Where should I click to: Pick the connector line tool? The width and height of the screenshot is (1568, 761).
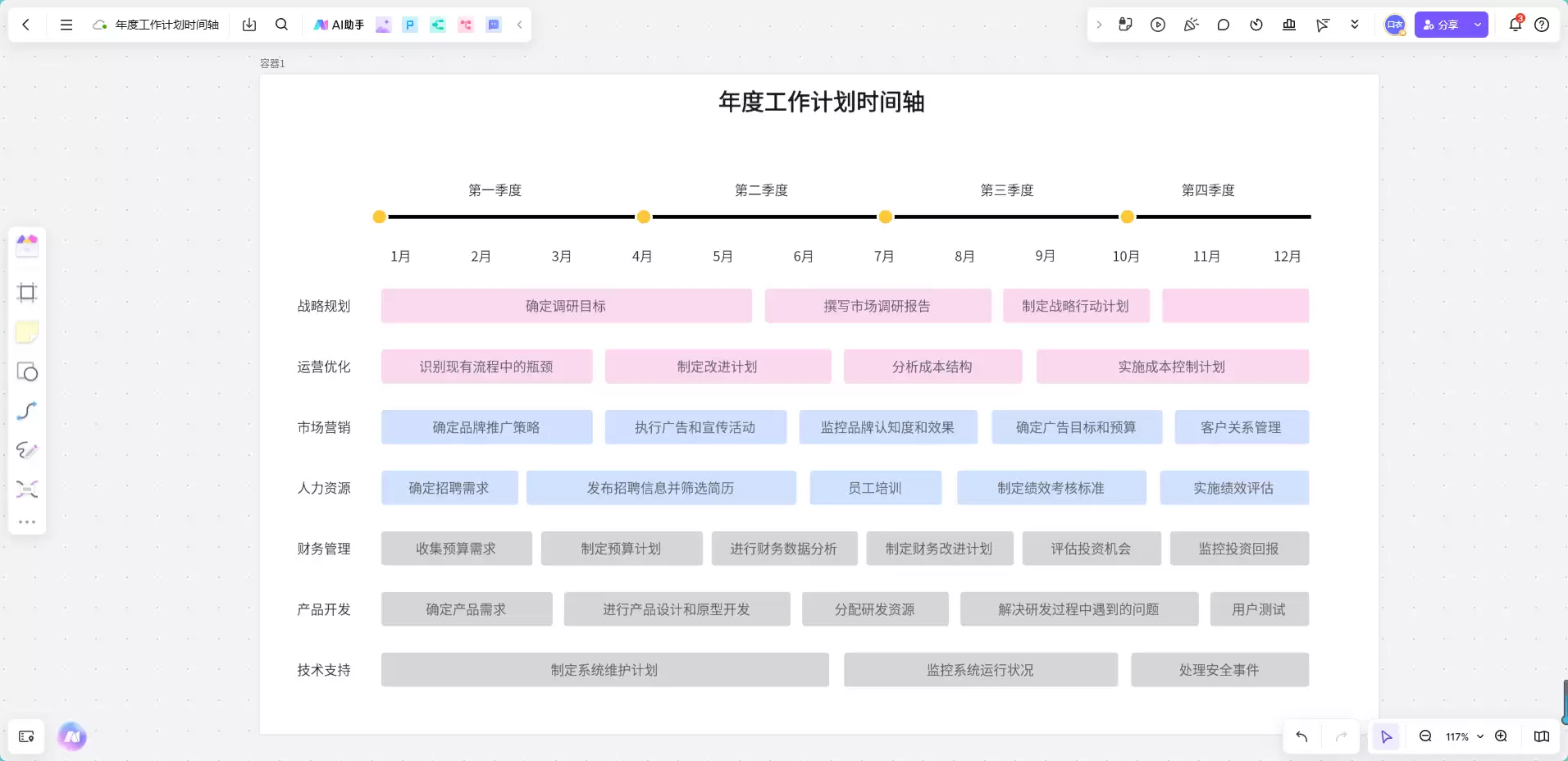coord(27,411)
